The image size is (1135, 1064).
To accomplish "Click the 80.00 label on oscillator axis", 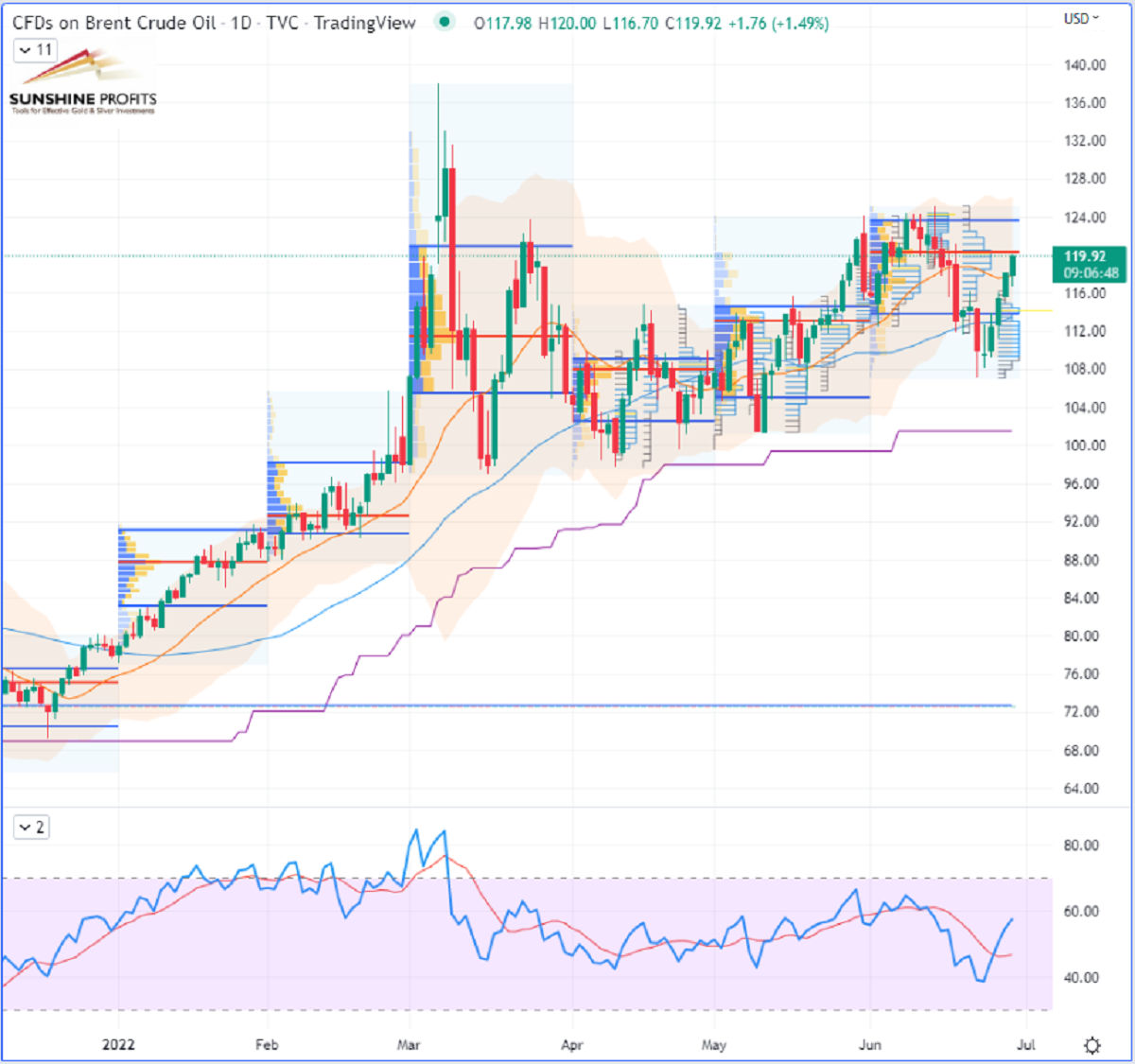I will (x=1081, y=846).
